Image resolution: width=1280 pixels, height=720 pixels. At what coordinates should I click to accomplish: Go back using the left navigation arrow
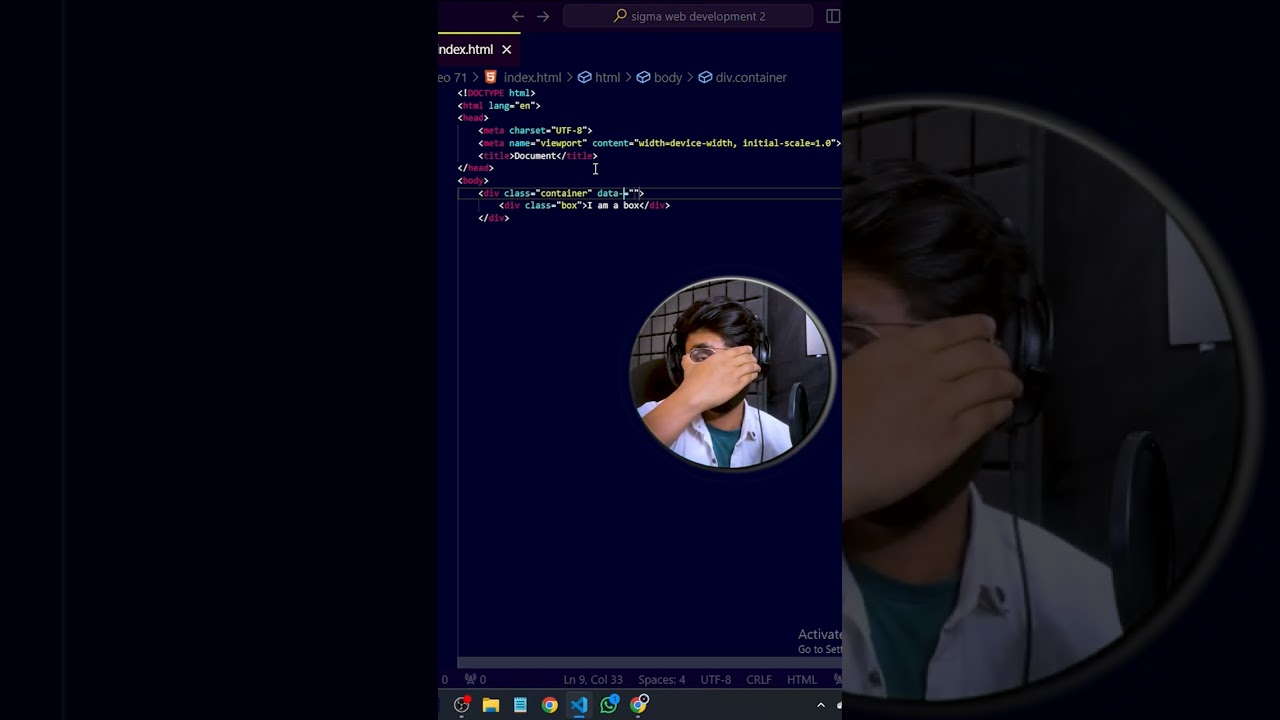(518, 16)
